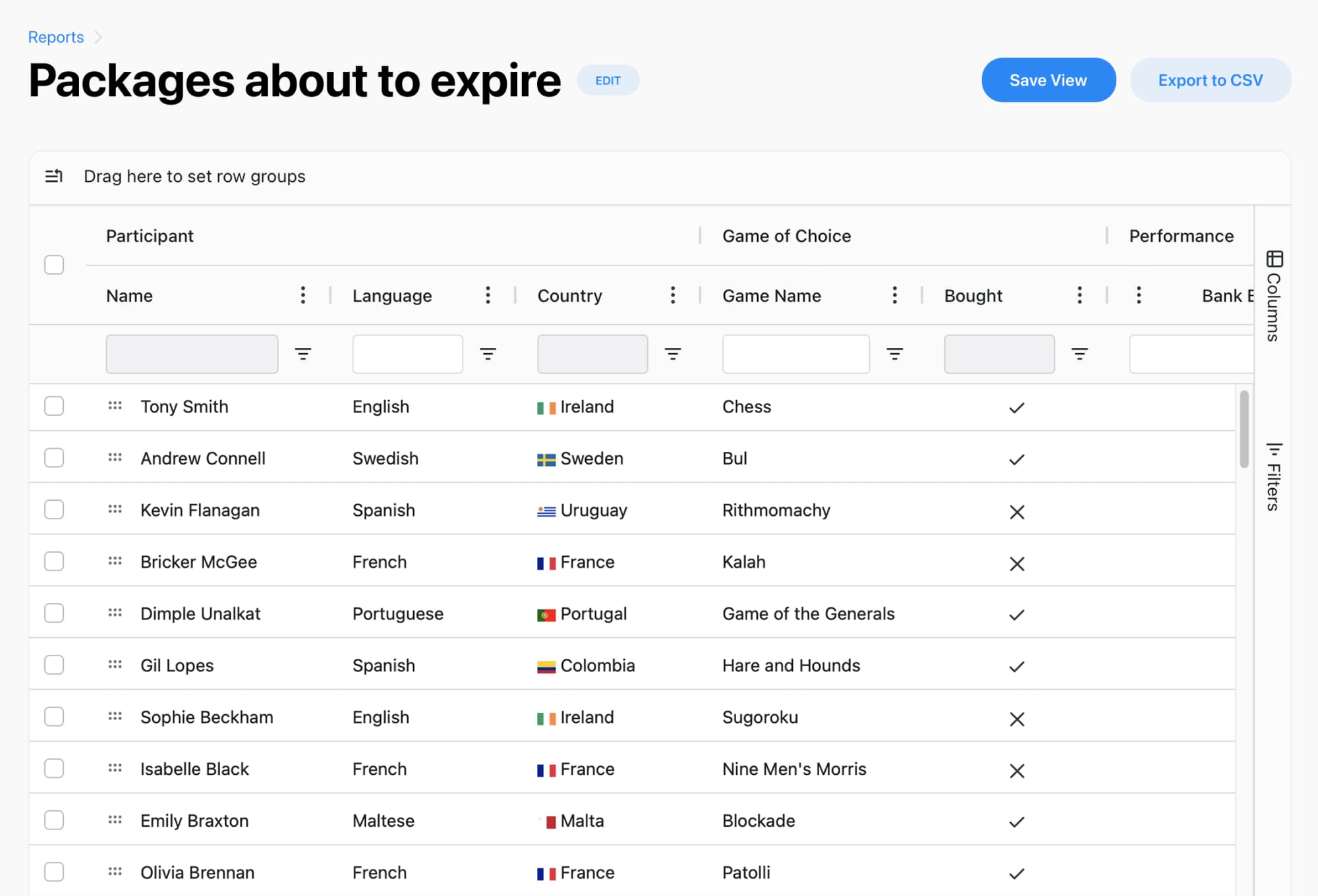1318x896 pixels.
Task: Open the filter funnel on Country column
Action: pos(673,354)
